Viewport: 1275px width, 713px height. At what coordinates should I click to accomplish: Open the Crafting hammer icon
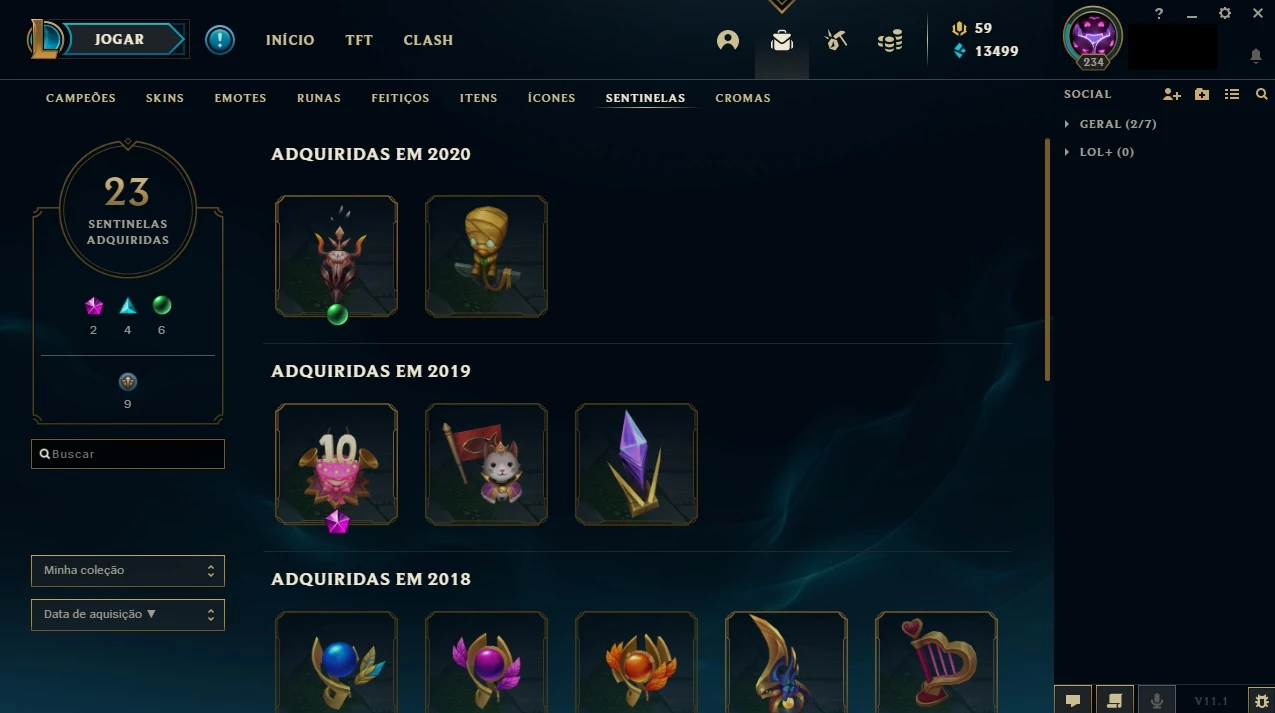pos(835,40)
